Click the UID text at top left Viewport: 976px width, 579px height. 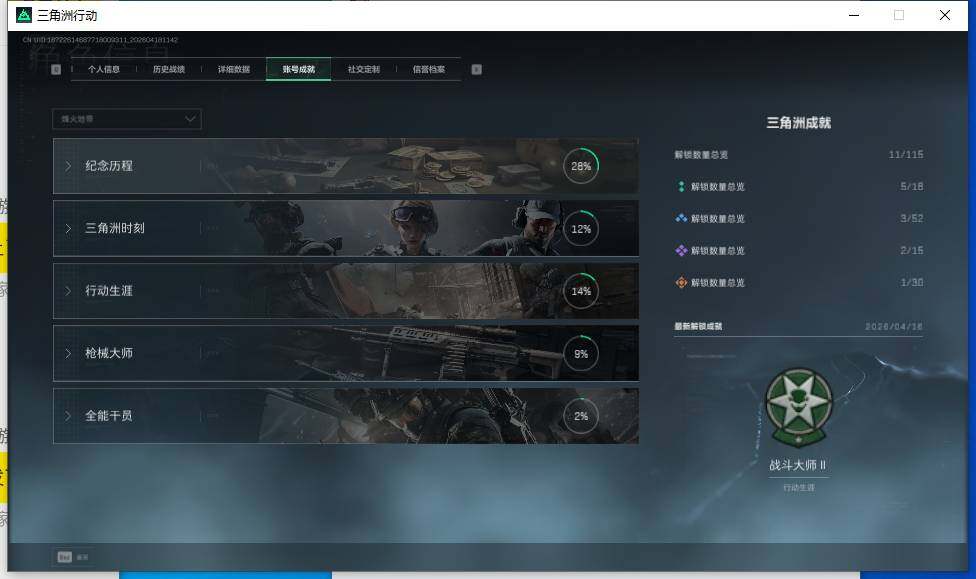pos(100,40)
